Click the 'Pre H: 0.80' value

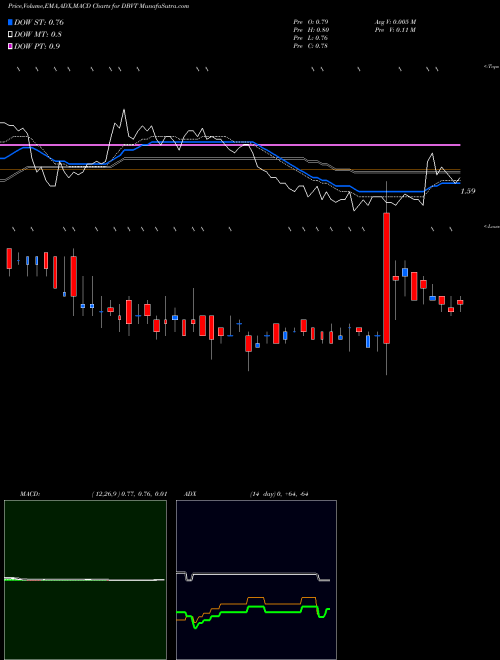point(311,30)
